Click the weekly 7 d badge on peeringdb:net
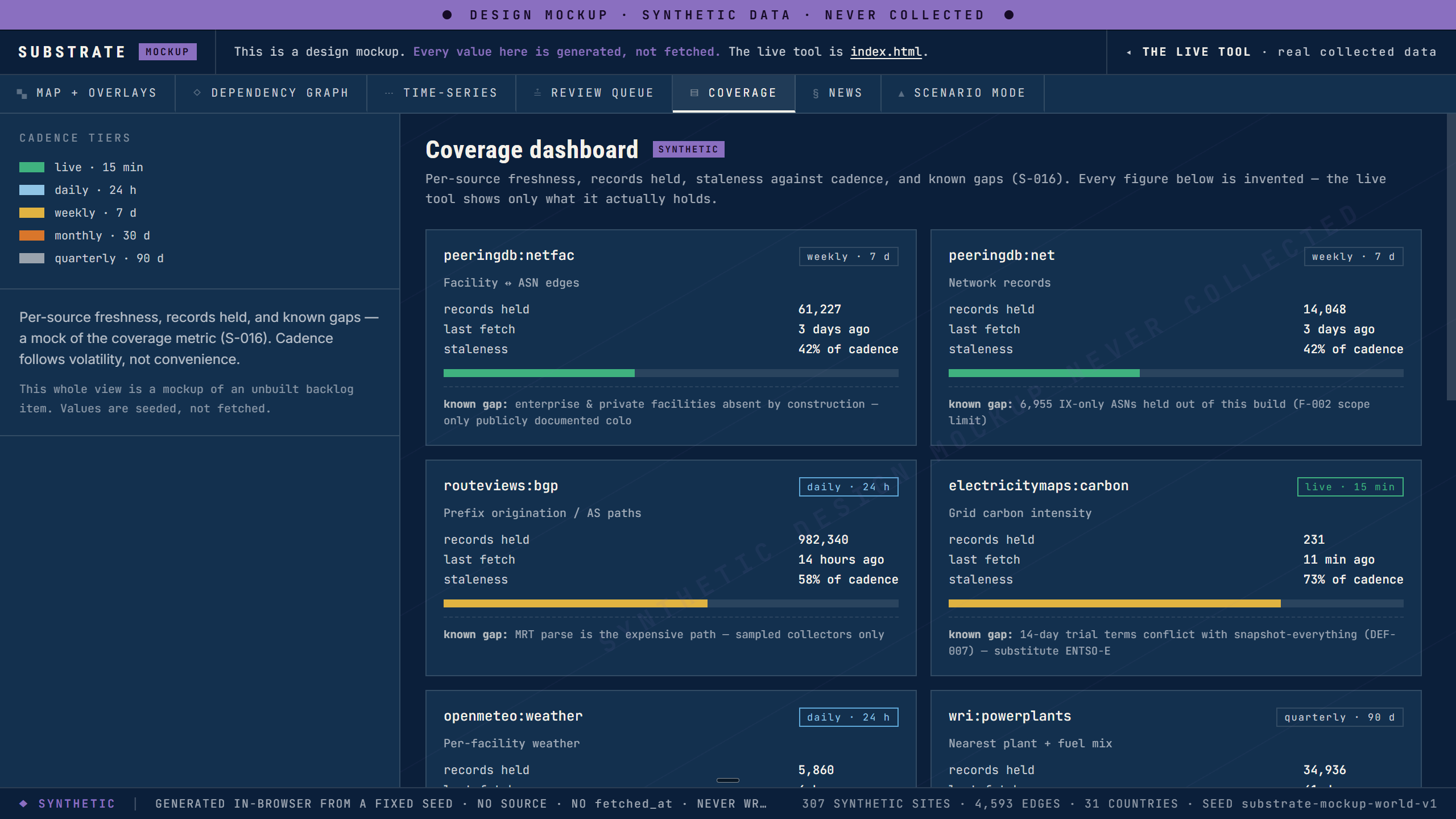Screen dimensions: 1456x819 [1354, 257]
